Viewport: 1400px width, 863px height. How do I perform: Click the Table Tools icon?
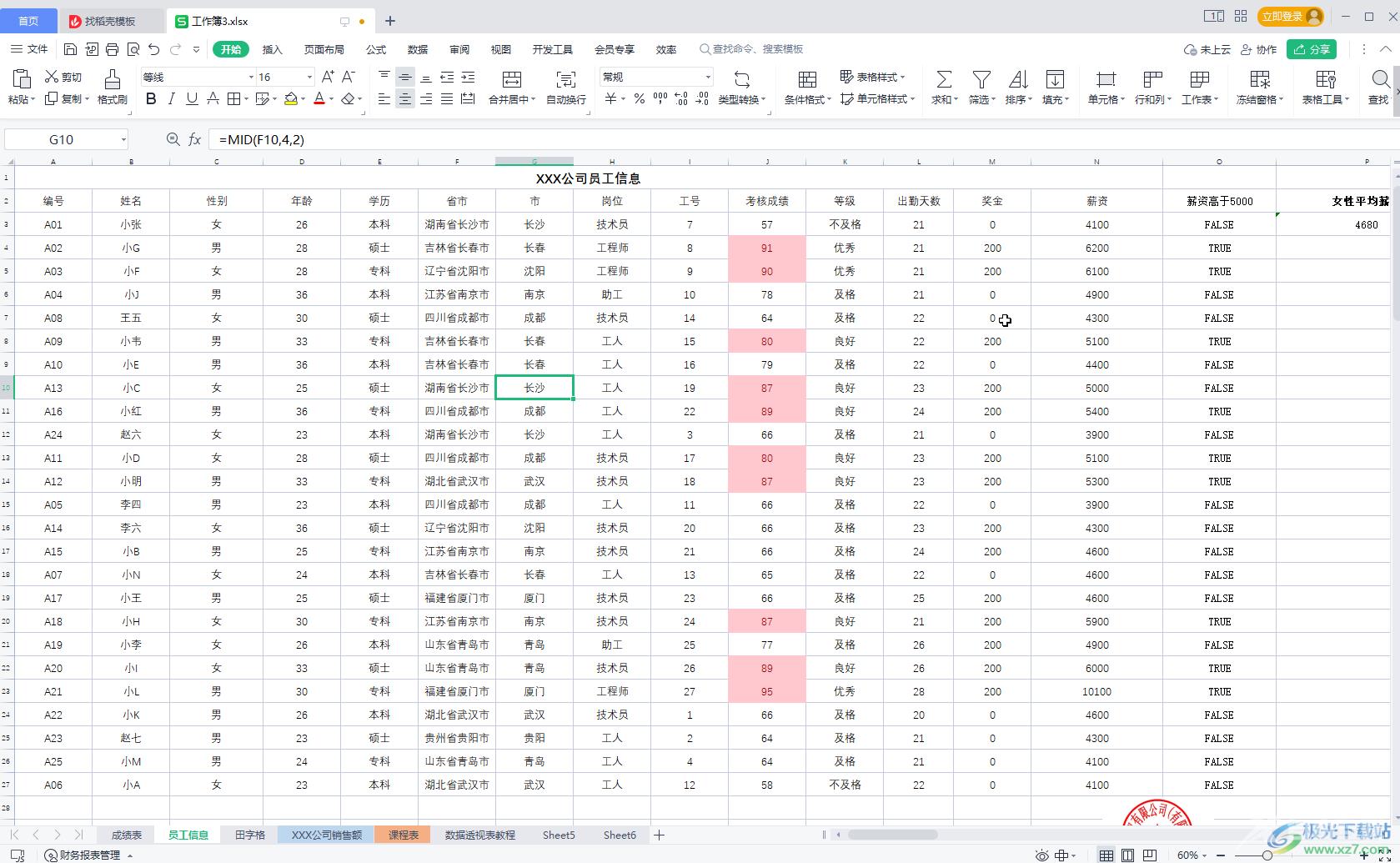(x=1326, y=79)
